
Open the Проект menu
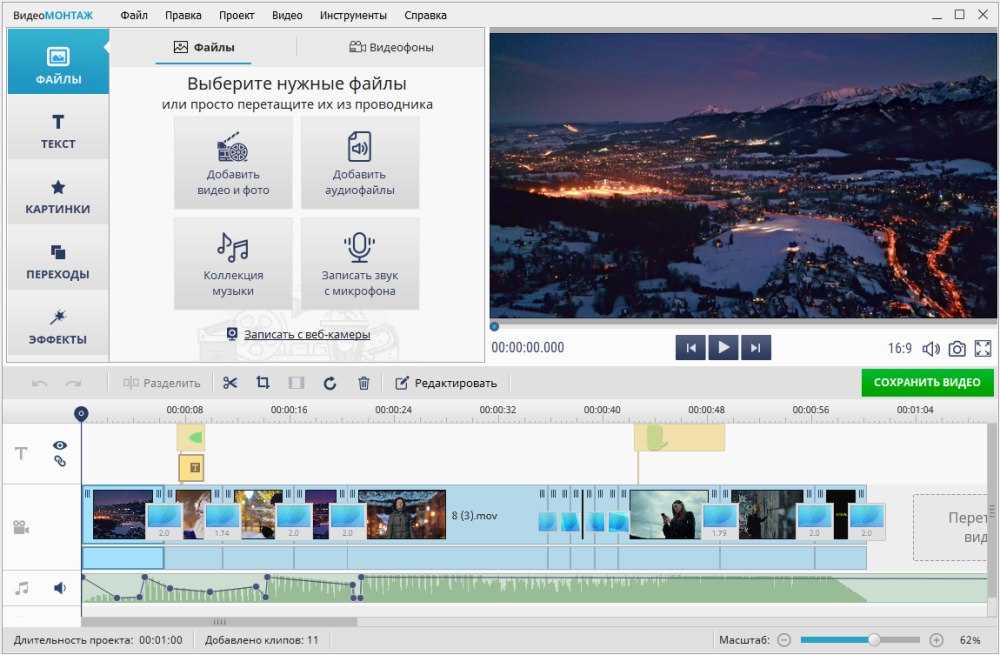(237, 15)
